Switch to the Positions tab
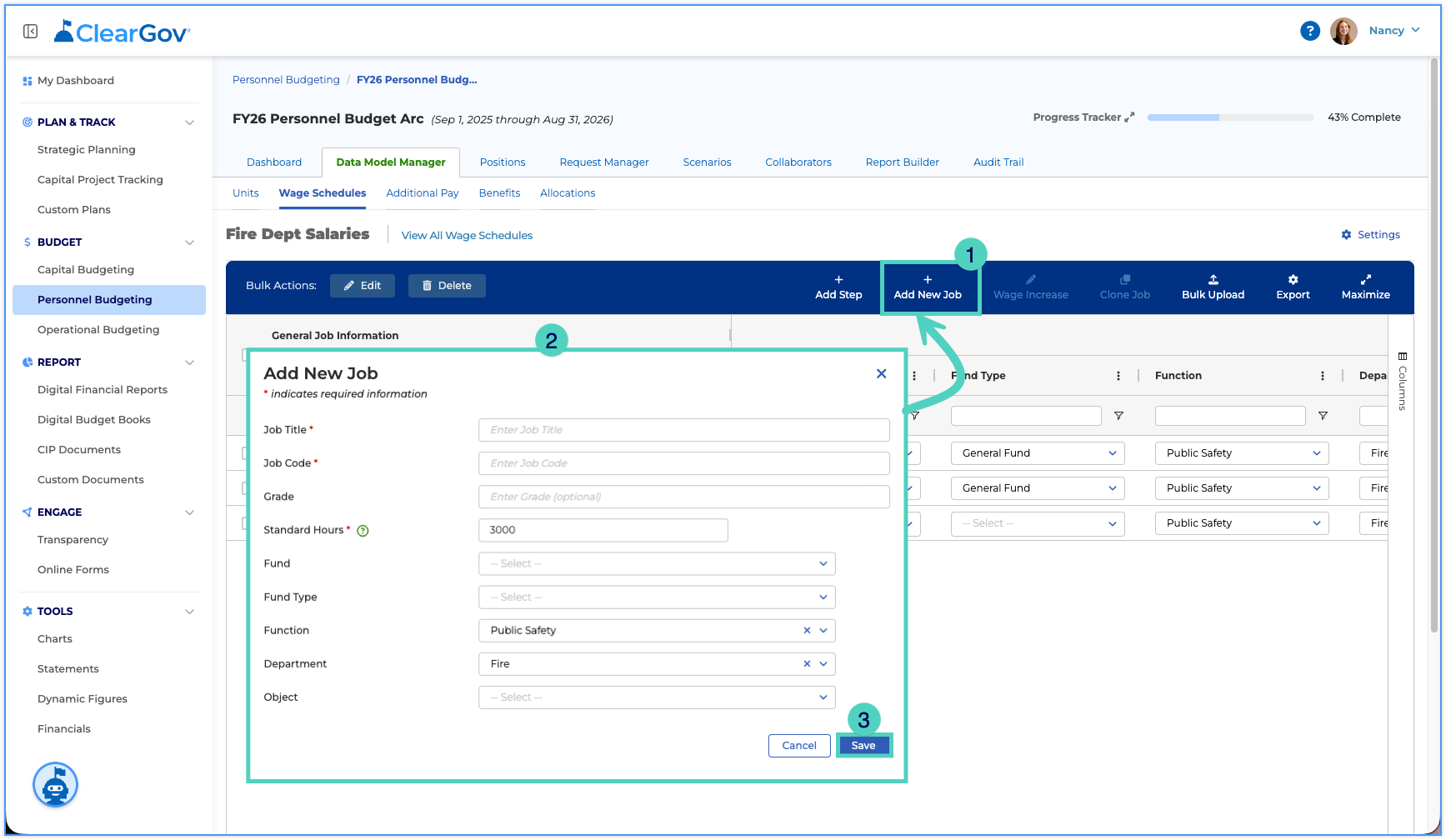 pyautogui.click(x=503, y=162)
